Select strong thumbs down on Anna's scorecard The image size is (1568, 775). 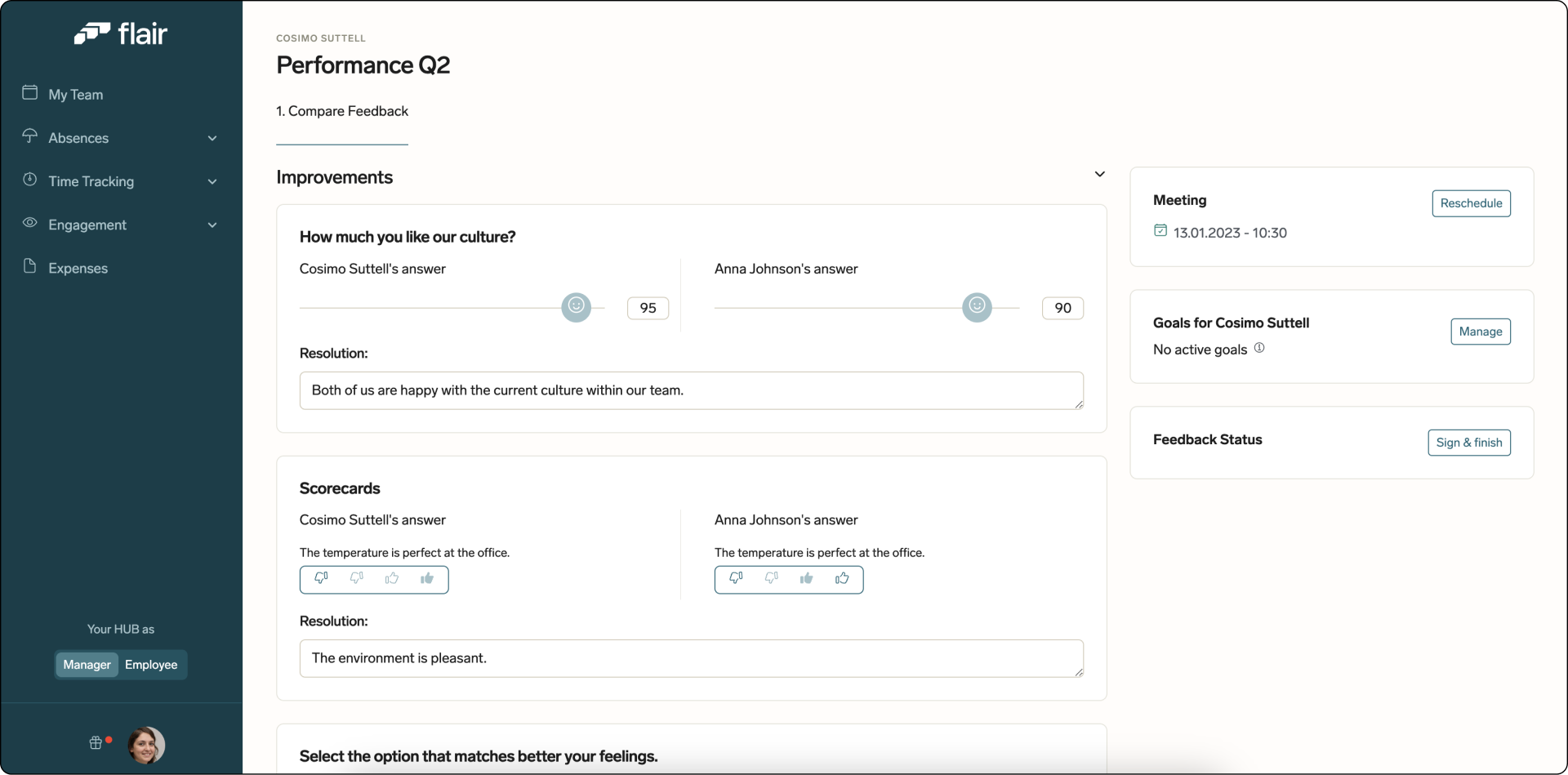735,579
